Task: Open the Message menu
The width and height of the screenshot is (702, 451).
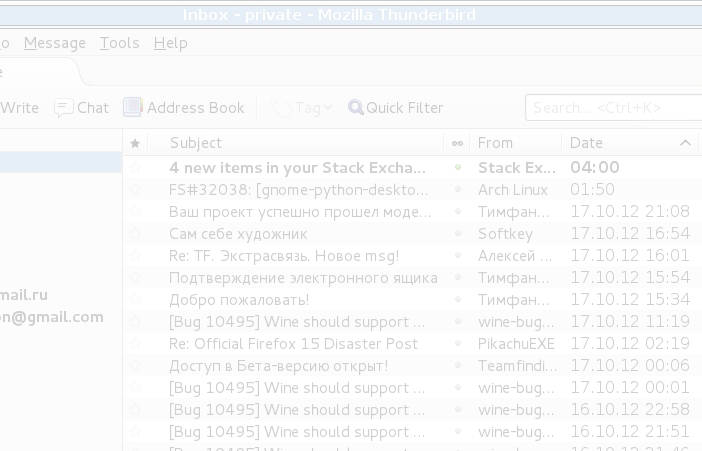Action: point(55,43)
